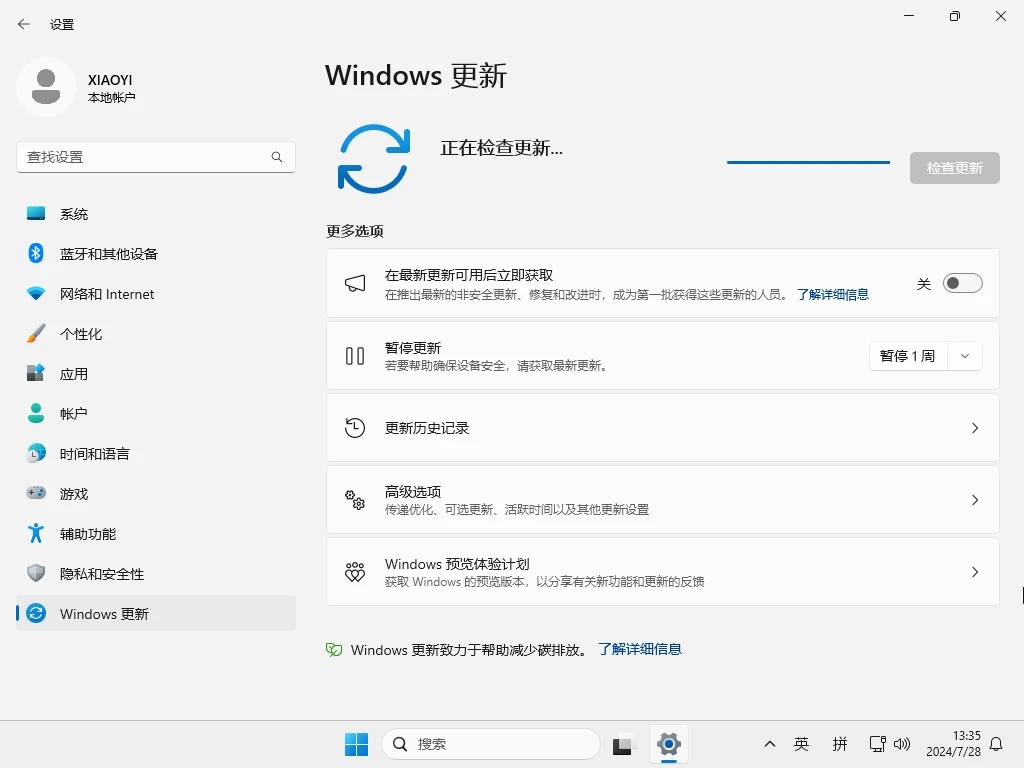
Task: Open Windows 预览体验计划 via its chevron
Action: click(974, 572)
